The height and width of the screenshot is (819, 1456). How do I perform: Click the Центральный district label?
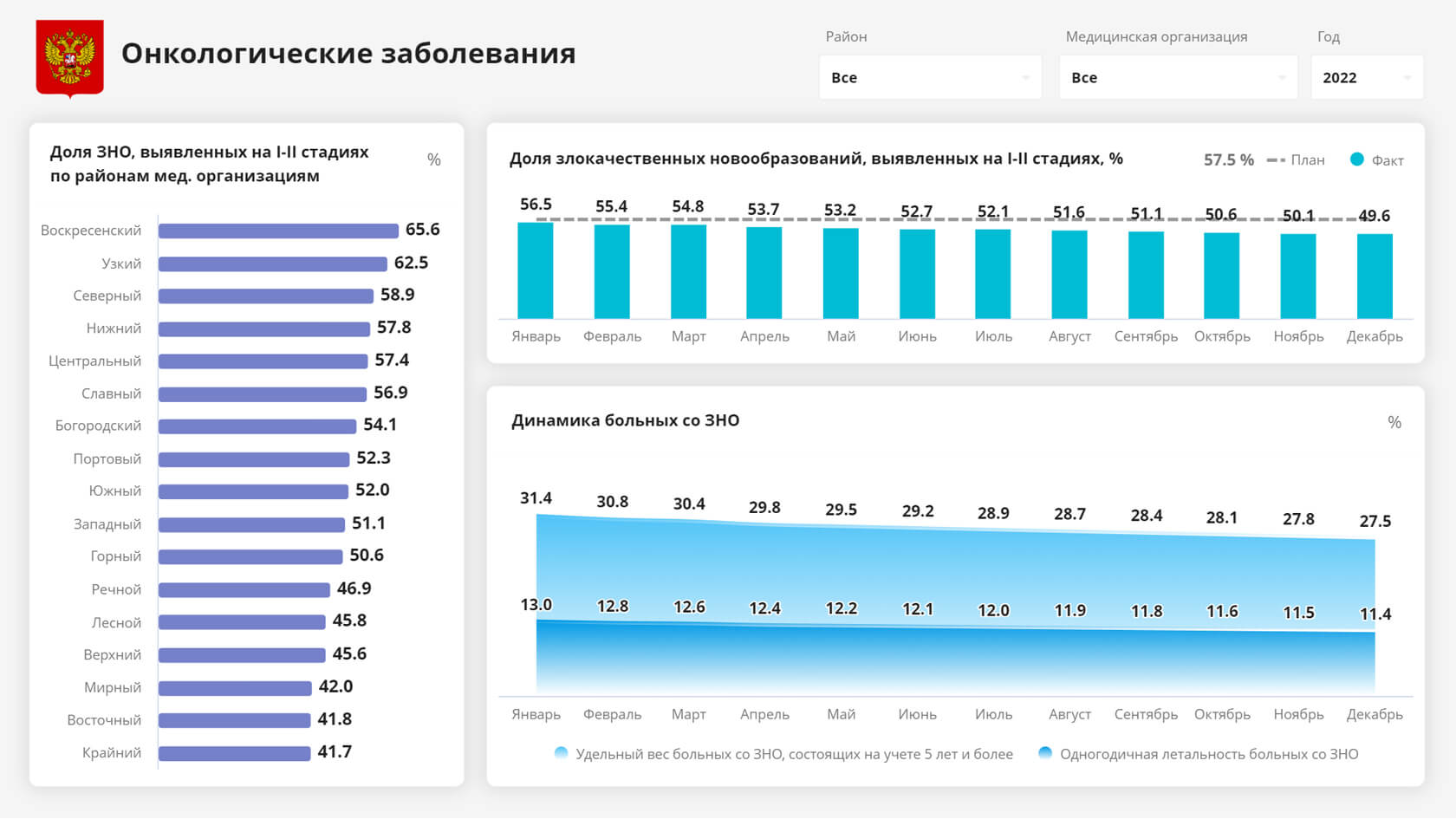click(x=94, y=361)
